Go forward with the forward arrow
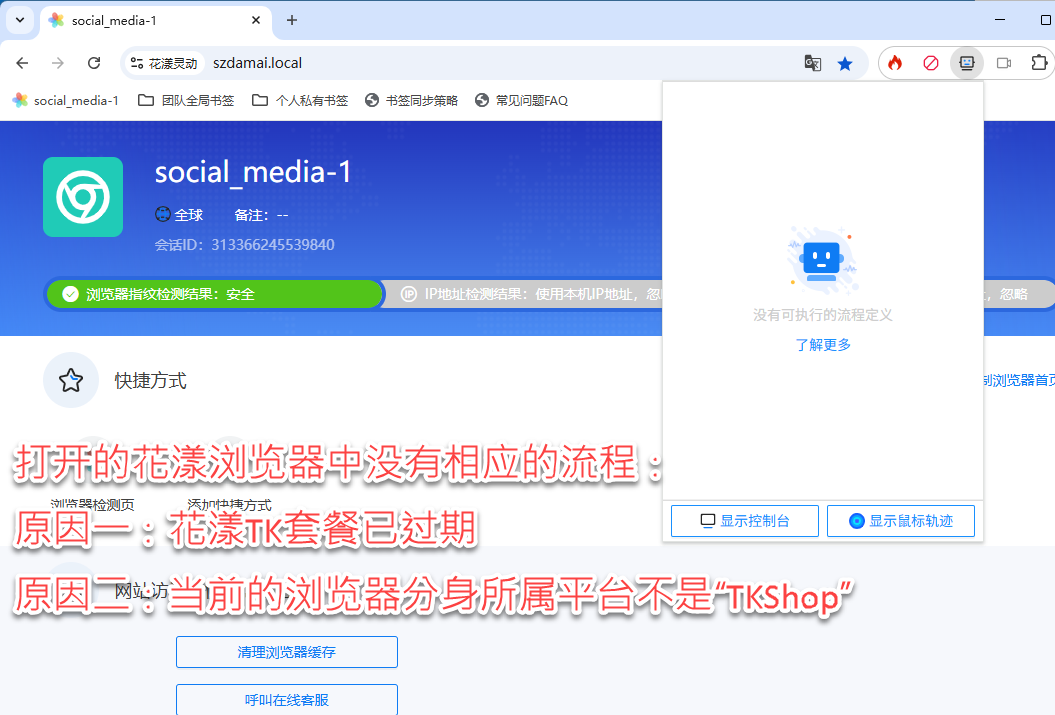 [58, 63]
